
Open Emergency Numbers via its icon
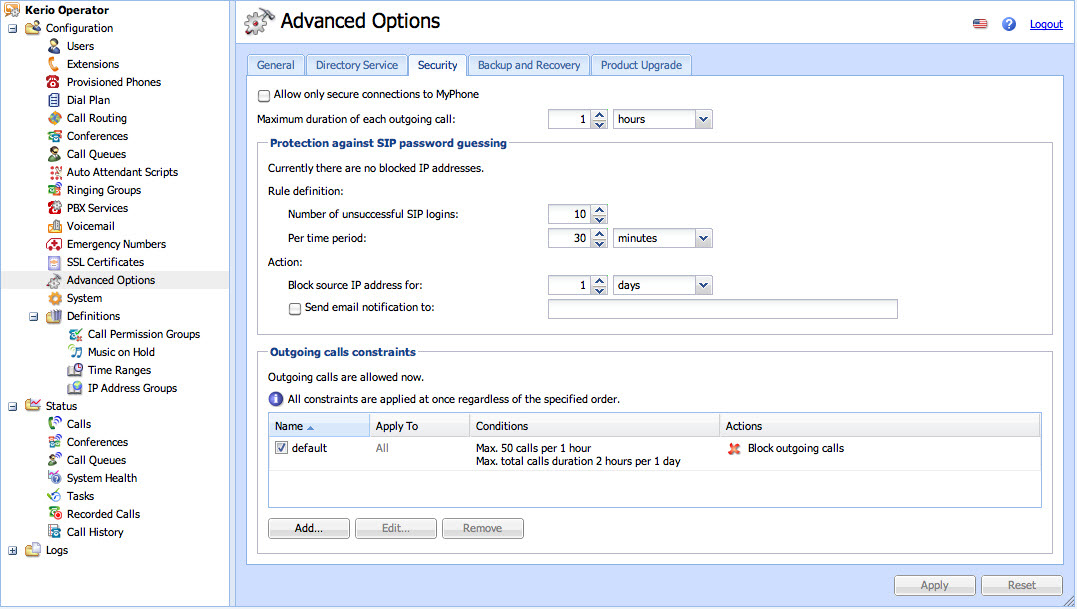pyautogui.click(x=55, y=244)
